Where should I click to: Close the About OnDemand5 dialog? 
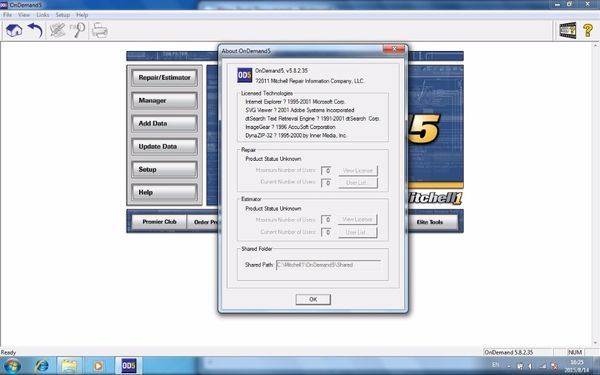(393, 49)
